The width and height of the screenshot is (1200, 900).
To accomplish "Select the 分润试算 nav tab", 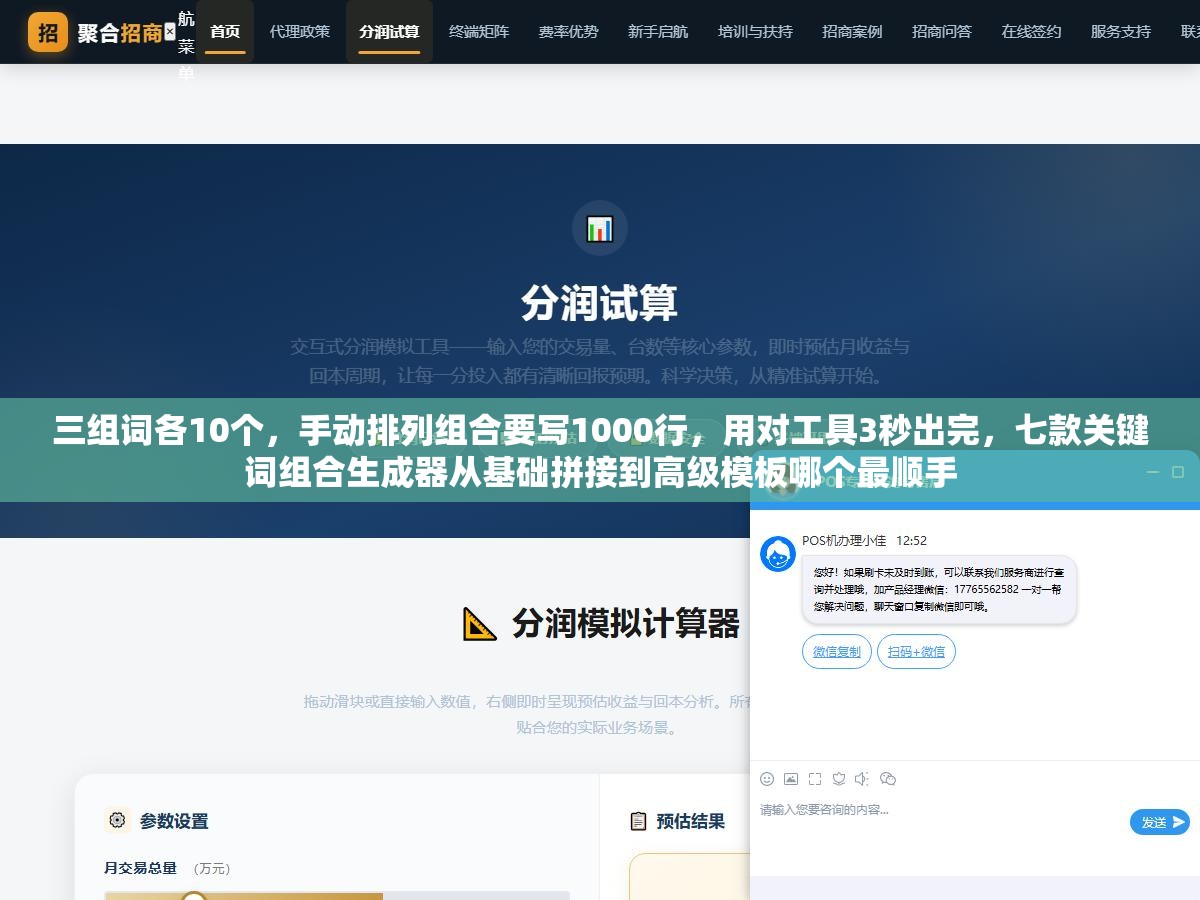I will click(389, 31).
